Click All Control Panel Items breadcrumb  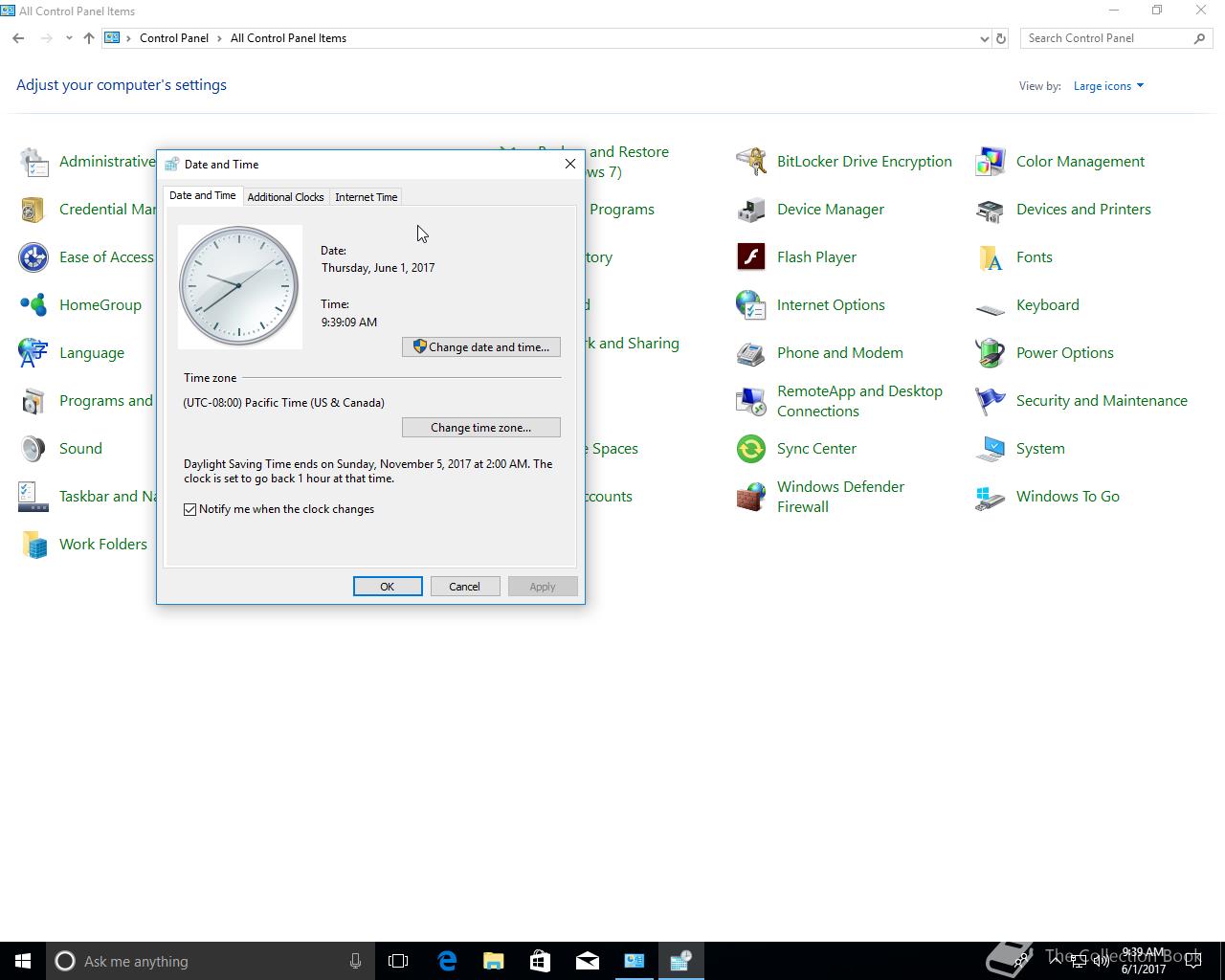tap(288, 38)
